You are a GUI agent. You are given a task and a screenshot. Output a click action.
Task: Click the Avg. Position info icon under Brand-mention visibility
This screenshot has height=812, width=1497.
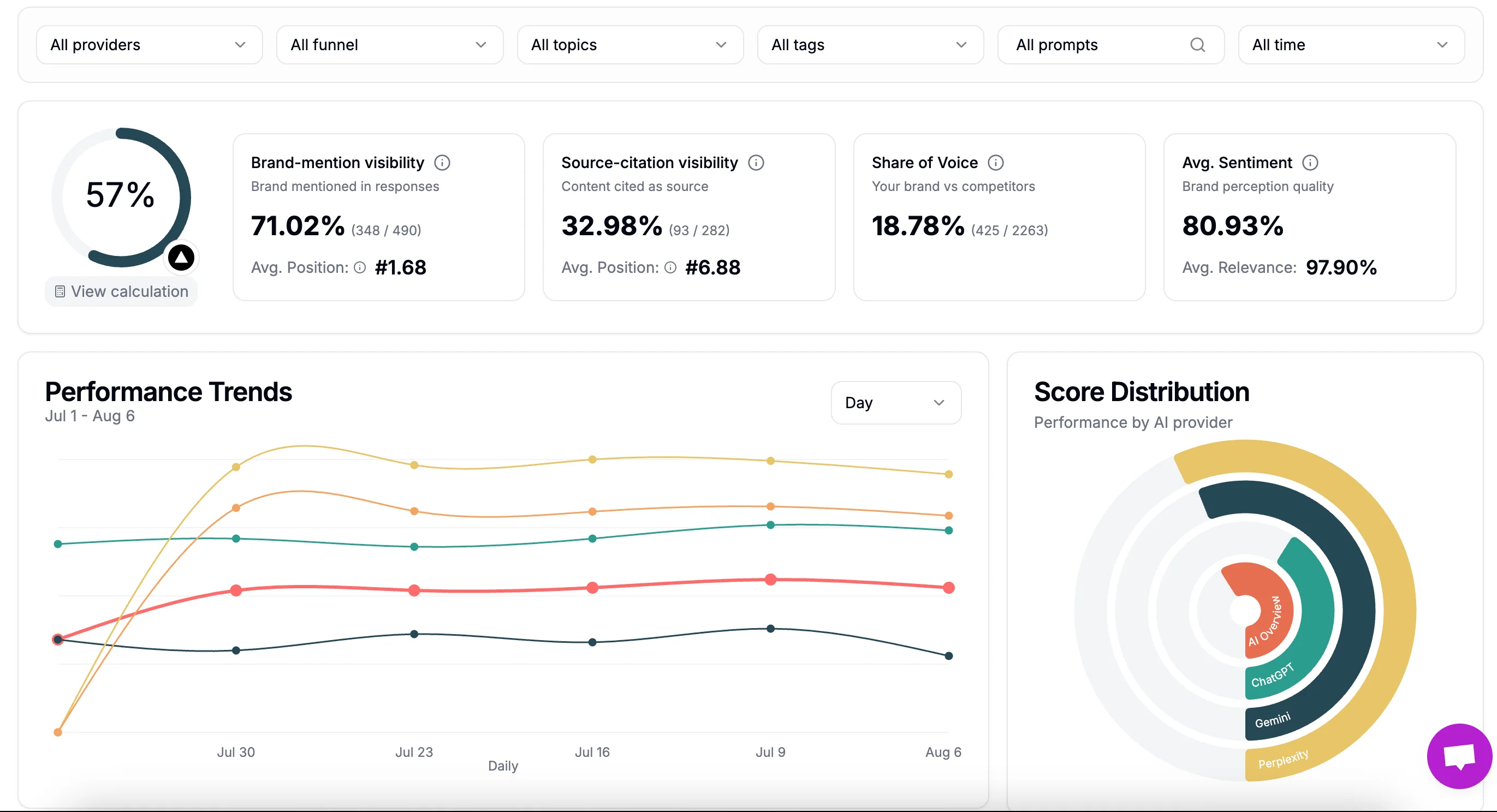tap(360, 268)
